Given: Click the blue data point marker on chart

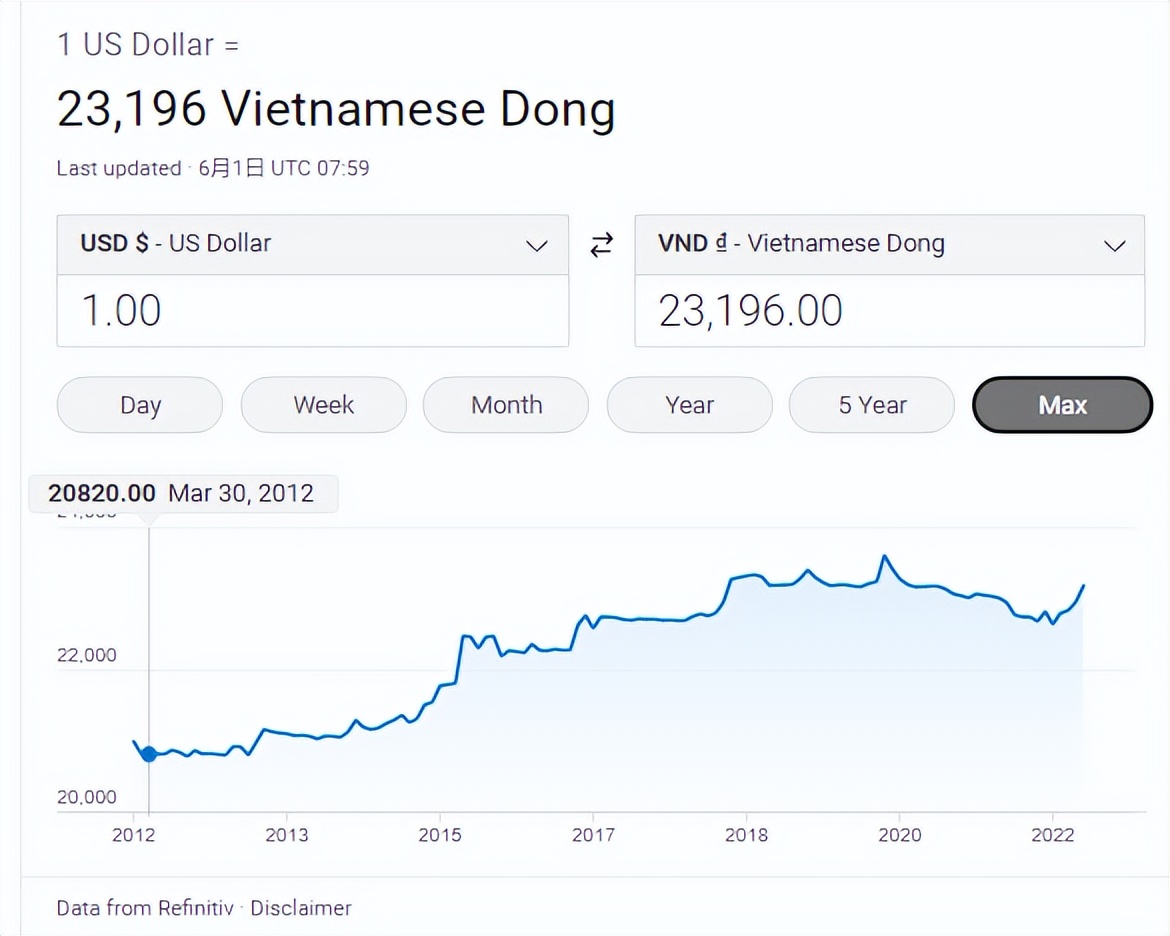Looking at the screenshot, I should coord(149,754).
